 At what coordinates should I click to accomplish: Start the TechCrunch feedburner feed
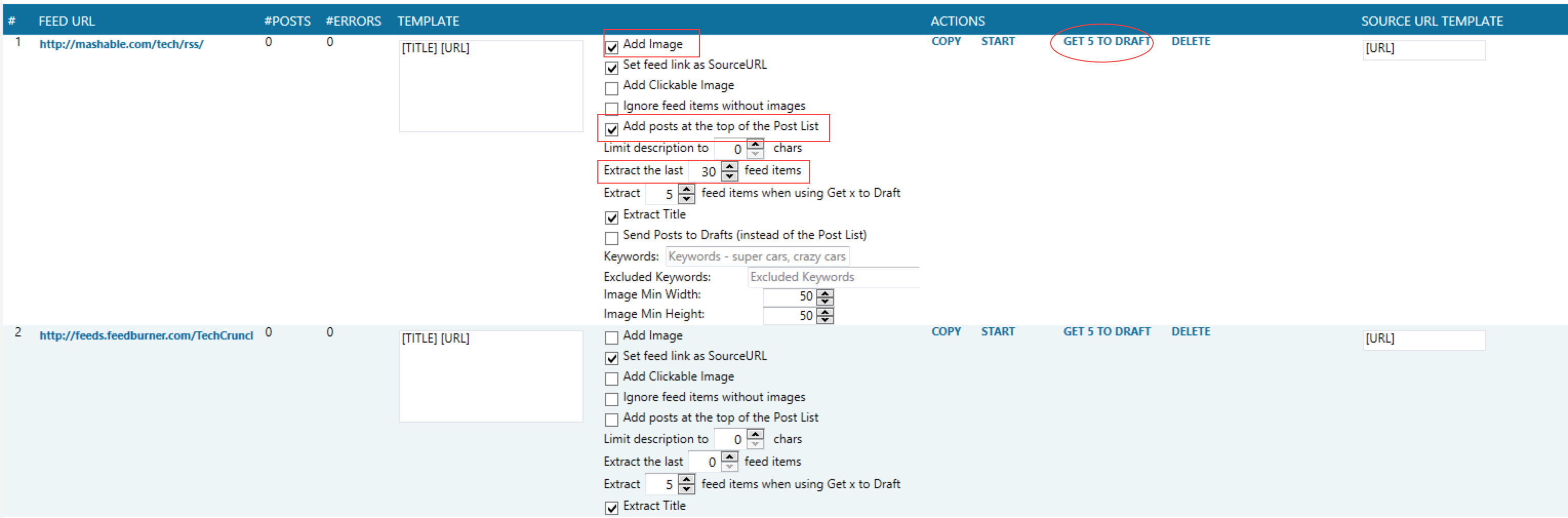(998, 332)
